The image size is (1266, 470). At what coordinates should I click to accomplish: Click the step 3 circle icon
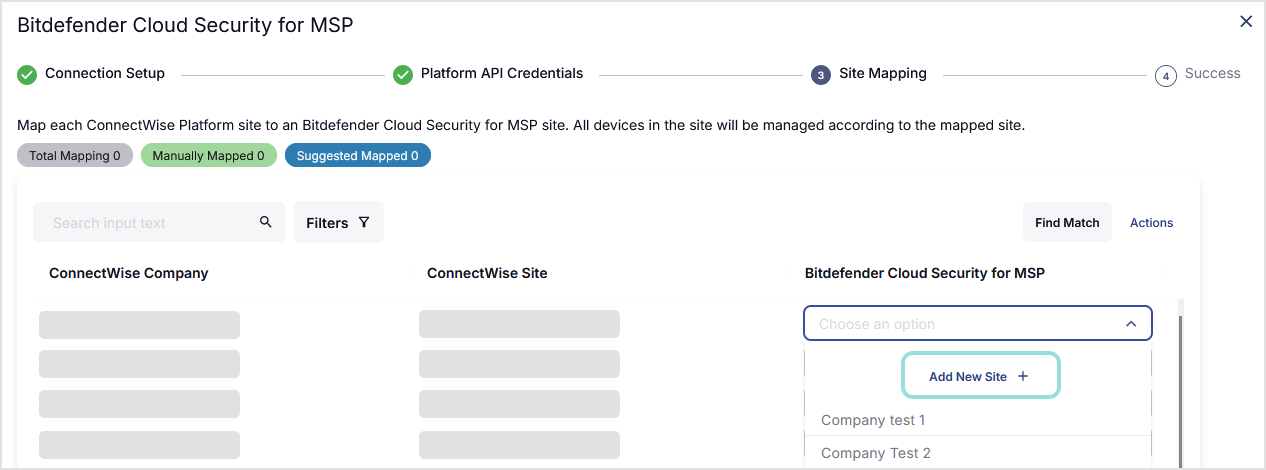821,75
